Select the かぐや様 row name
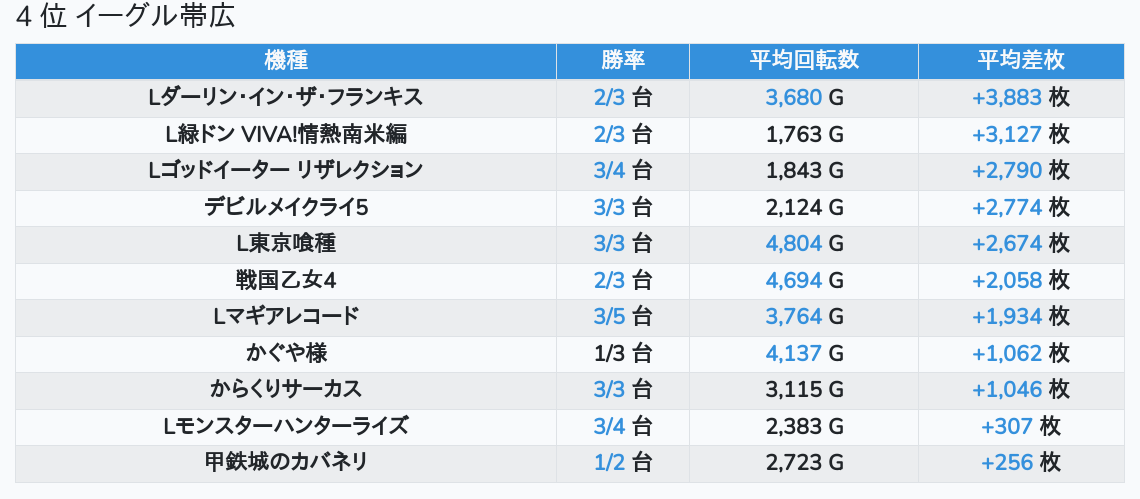The width and height of the screenshot is (1140, 499). click(286, 354)
